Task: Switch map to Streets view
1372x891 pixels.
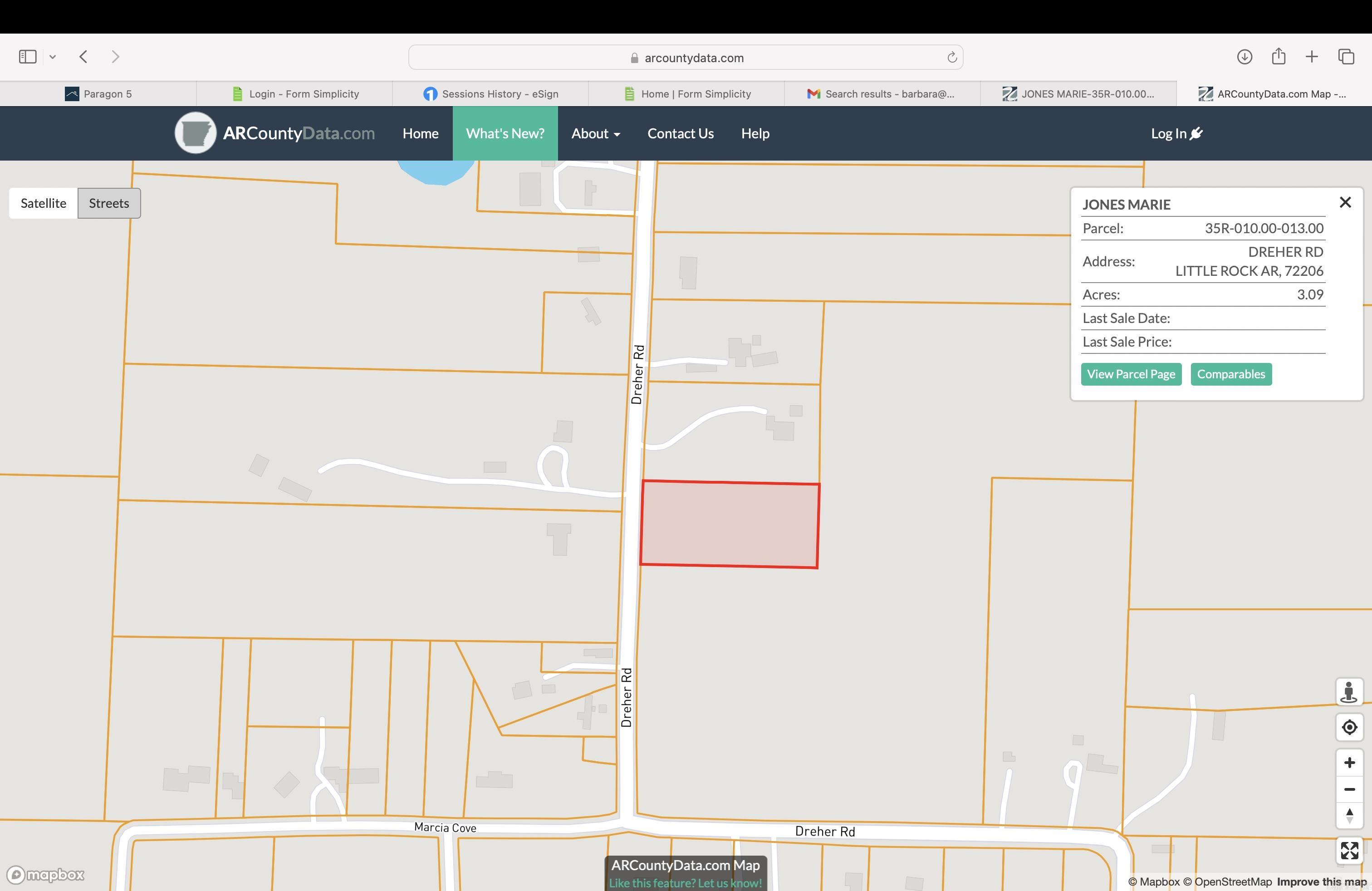Action: tap(109, 203)
